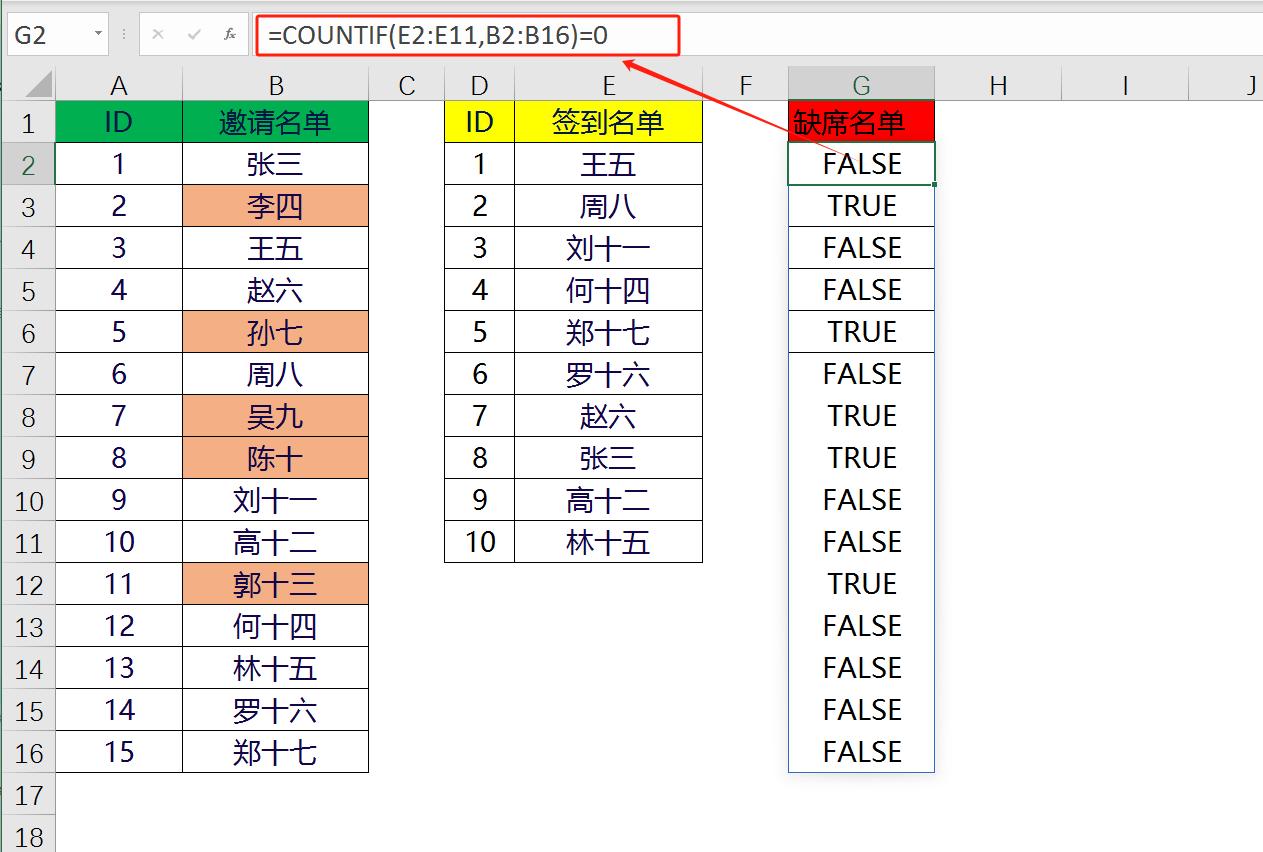Select cell 赵六 in column E
The height and width of the screenshot is (852, 1263).
[x=608, y=416]
